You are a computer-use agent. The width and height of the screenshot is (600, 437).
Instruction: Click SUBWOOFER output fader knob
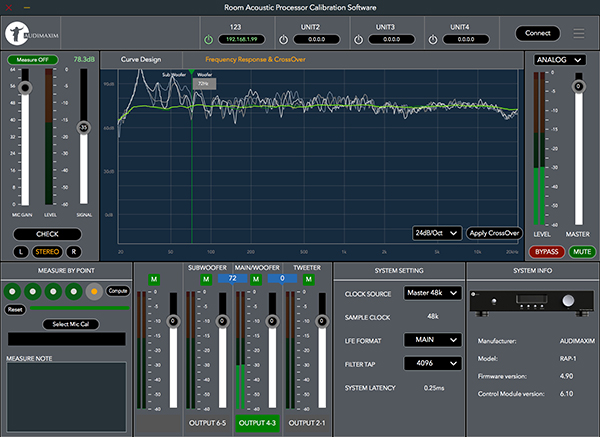pos(222,321)
